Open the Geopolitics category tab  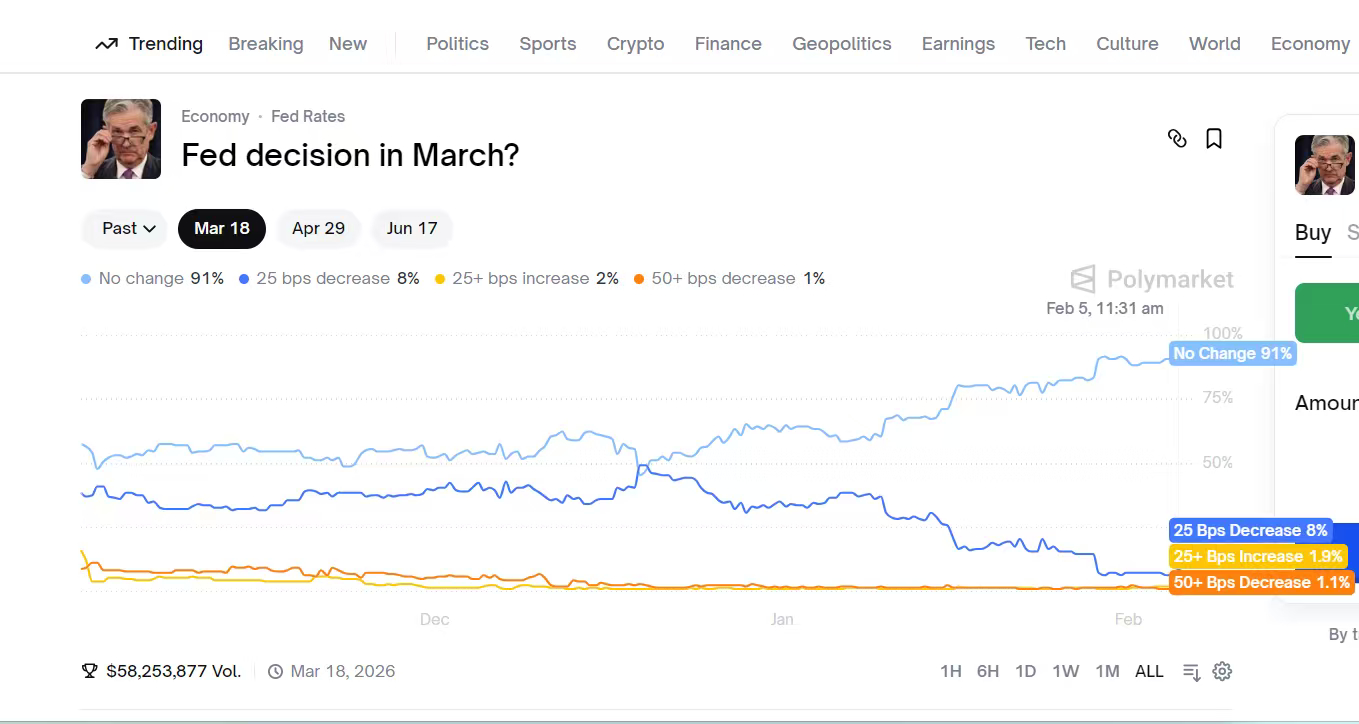(x=841, y=44)
